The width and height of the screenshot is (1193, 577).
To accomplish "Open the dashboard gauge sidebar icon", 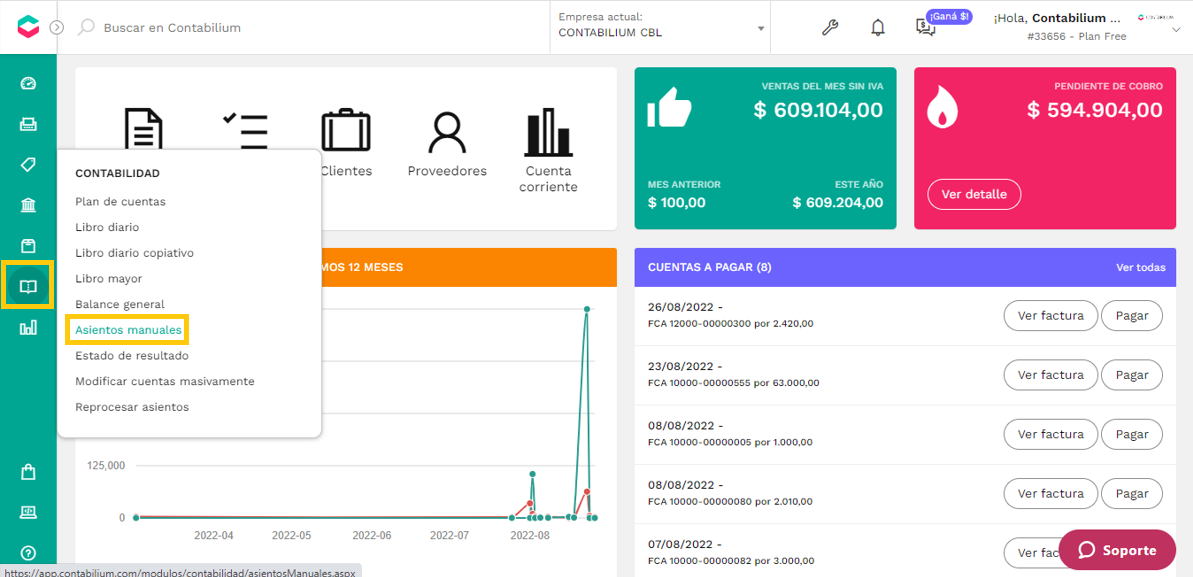I will click(x=28, y=83).
